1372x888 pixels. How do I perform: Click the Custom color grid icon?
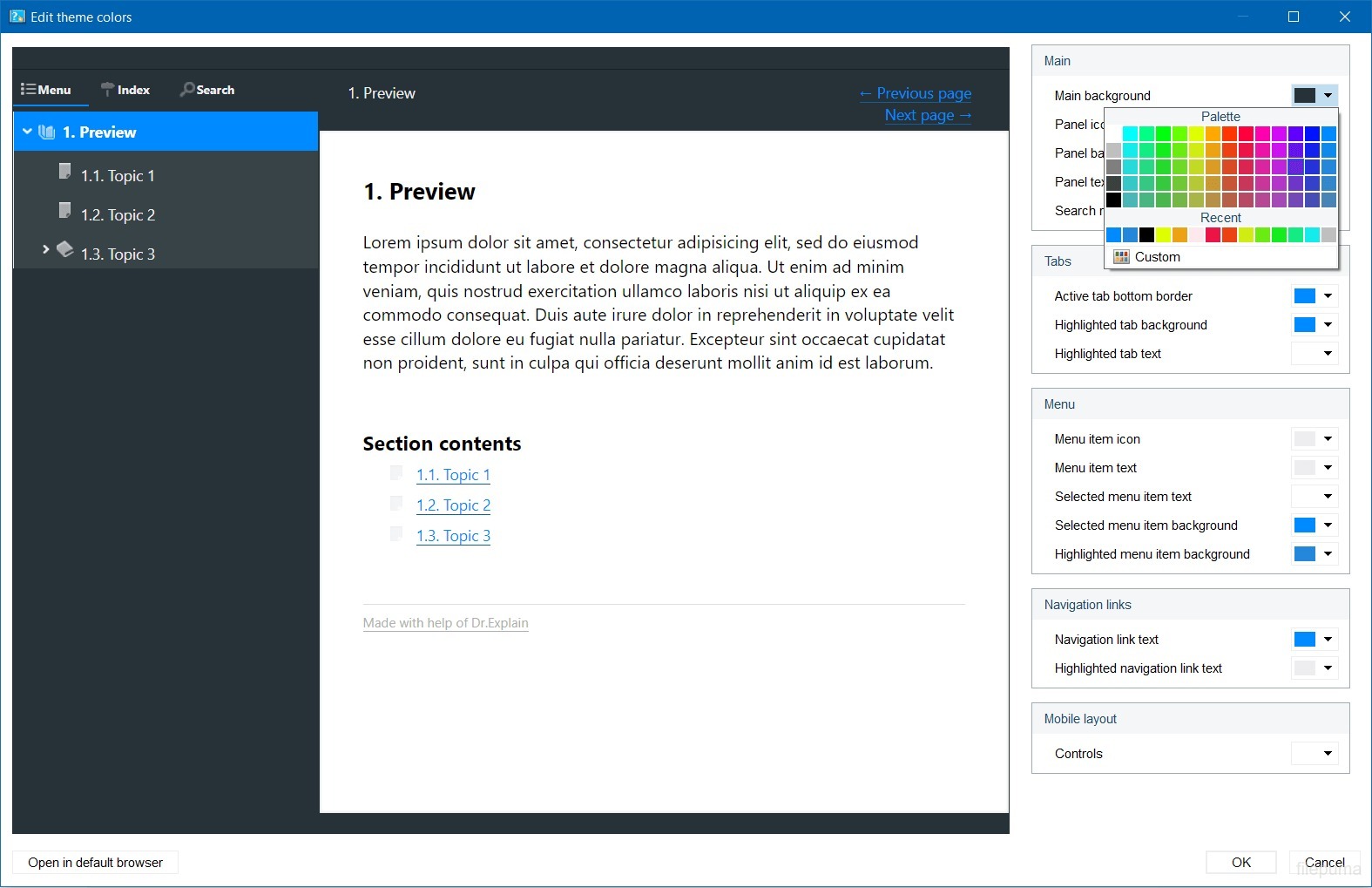[x=1121, y=257]
